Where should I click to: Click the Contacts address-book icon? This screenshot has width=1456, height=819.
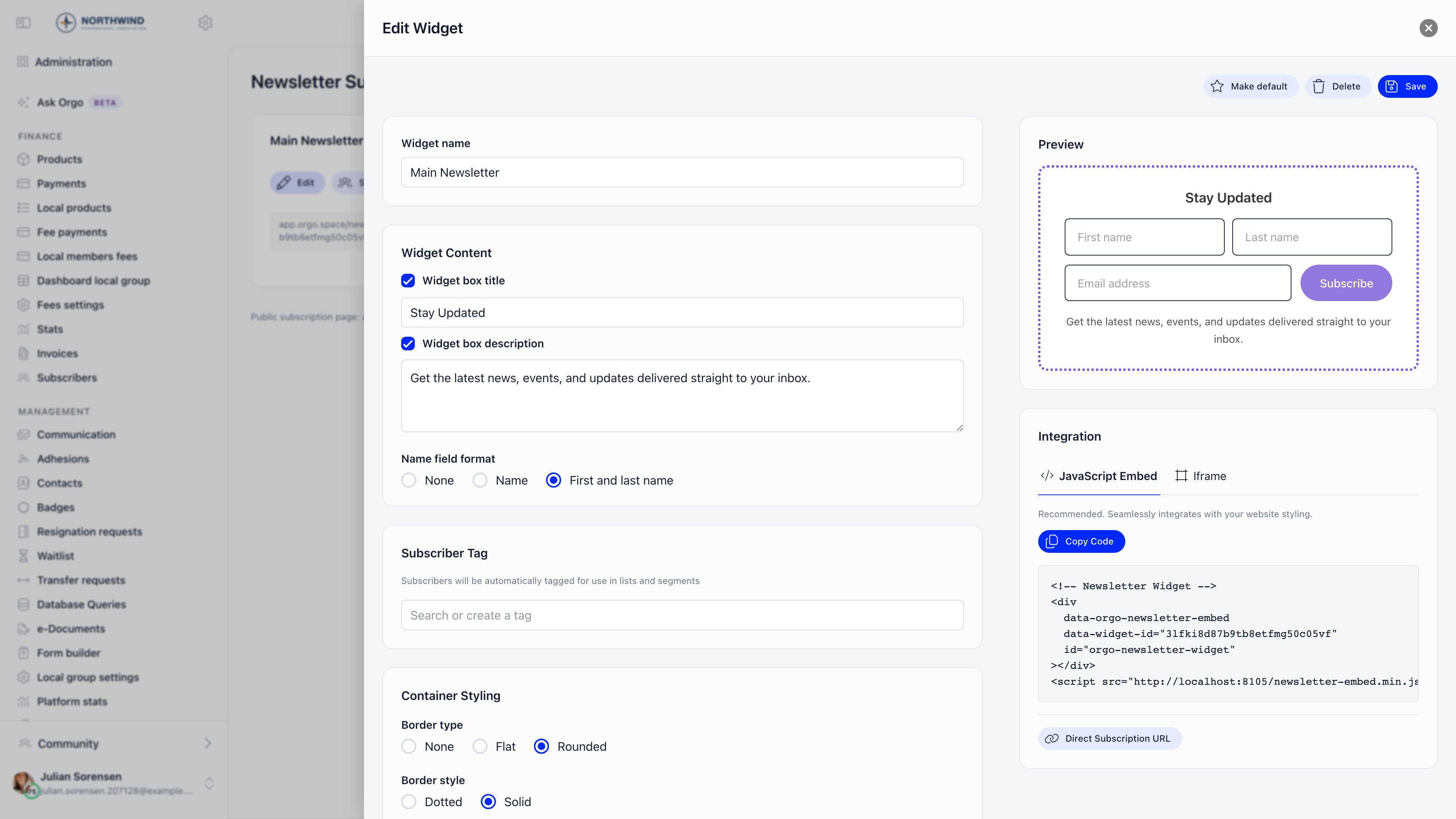[x=23, y=483]
